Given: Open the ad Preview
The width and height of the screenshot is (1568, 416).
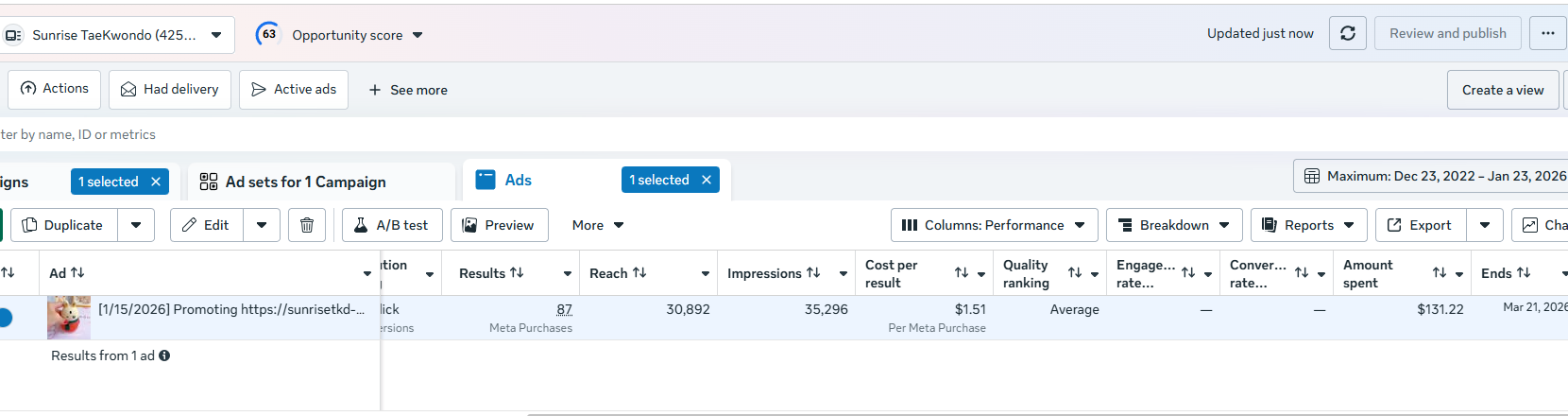Looking at the screenshot, I should pyautogui.click(x=499, y=225).
